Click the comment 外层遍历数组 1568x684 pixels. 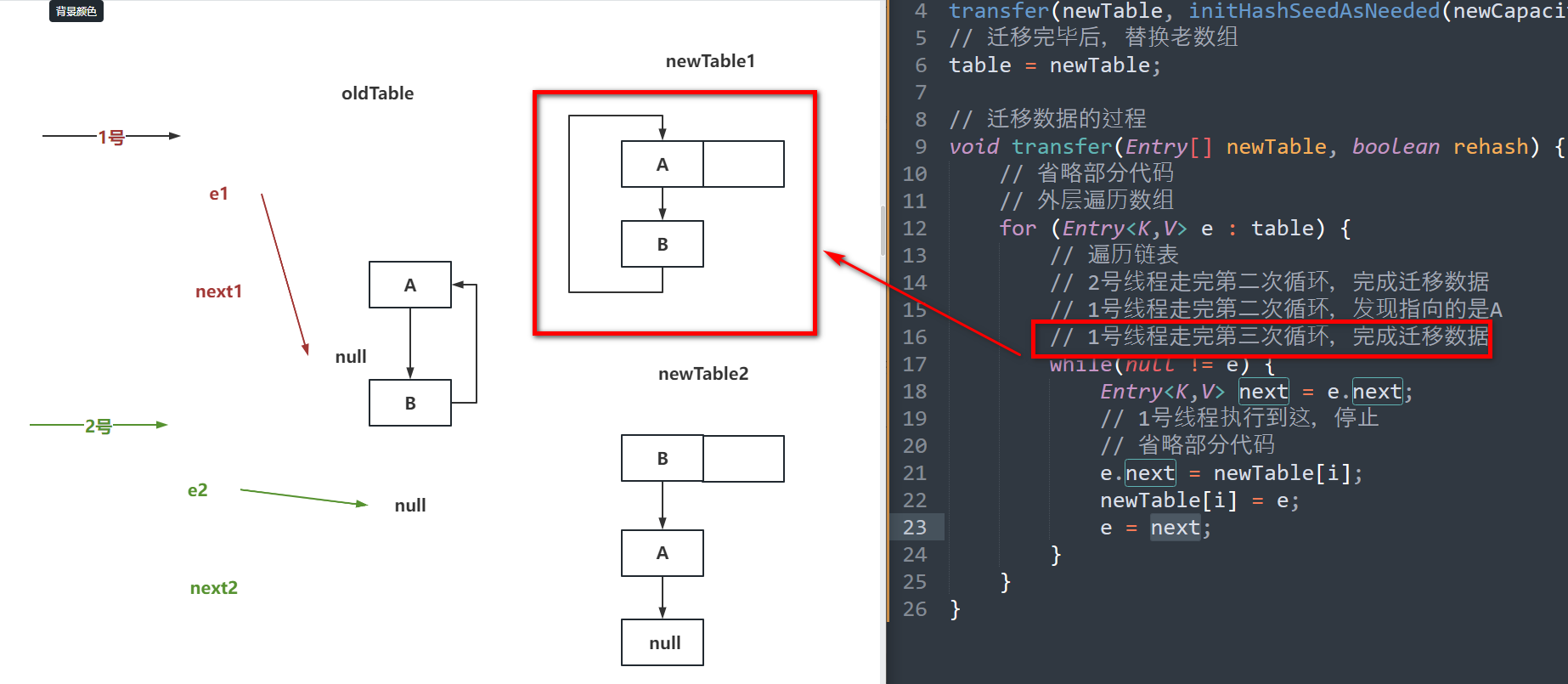coord(1087,201)
